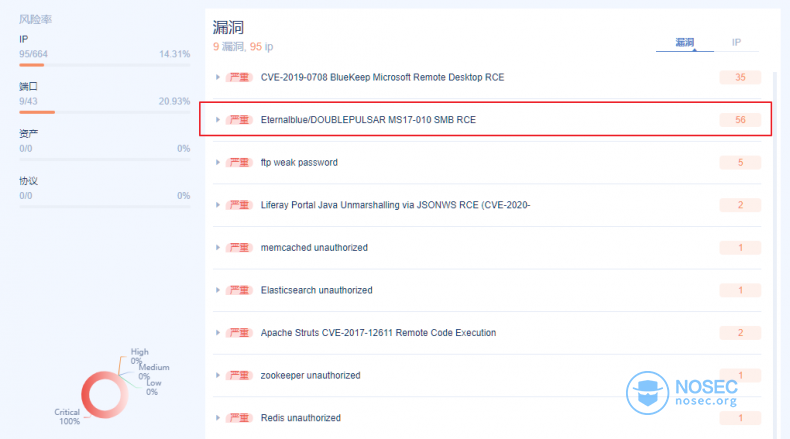Screen dimensions: 790x439
Task: Click severity tag icon beside Liferay Portal
Action: 238,205
